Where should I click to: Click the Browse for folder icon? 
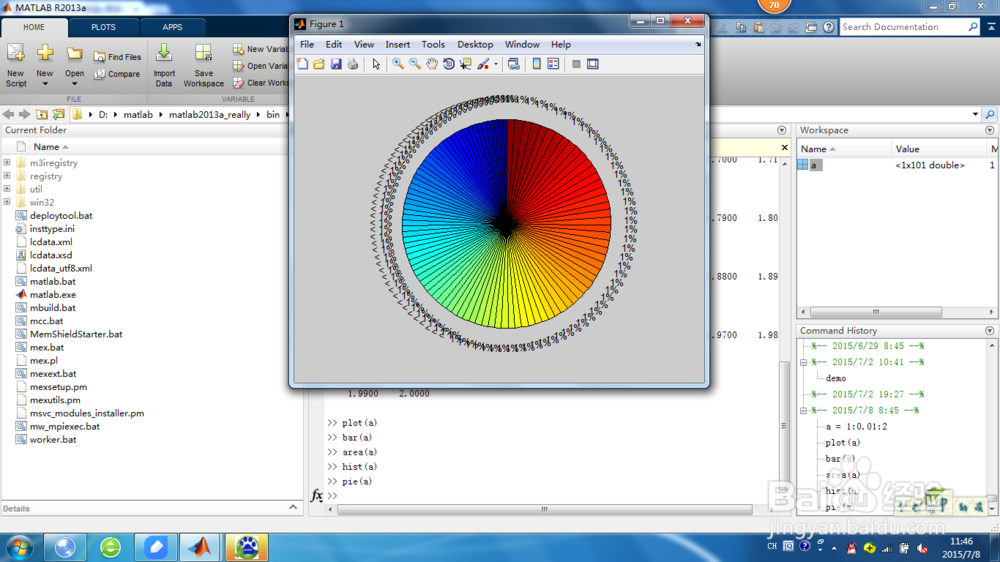[x=59, y=115]
